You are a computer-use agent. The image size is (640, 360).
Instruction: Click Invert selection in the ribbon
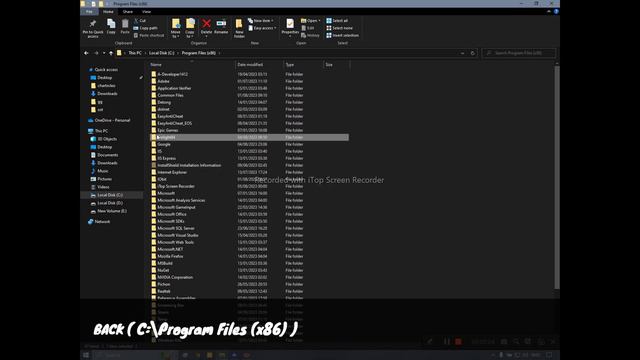point(342,36)
